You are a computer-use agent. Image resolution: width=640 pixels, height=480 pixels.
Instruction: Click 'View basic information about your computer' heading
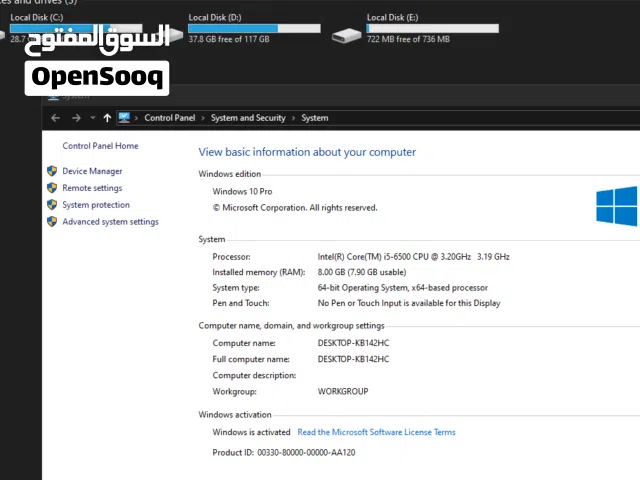[x=307, y=152]
